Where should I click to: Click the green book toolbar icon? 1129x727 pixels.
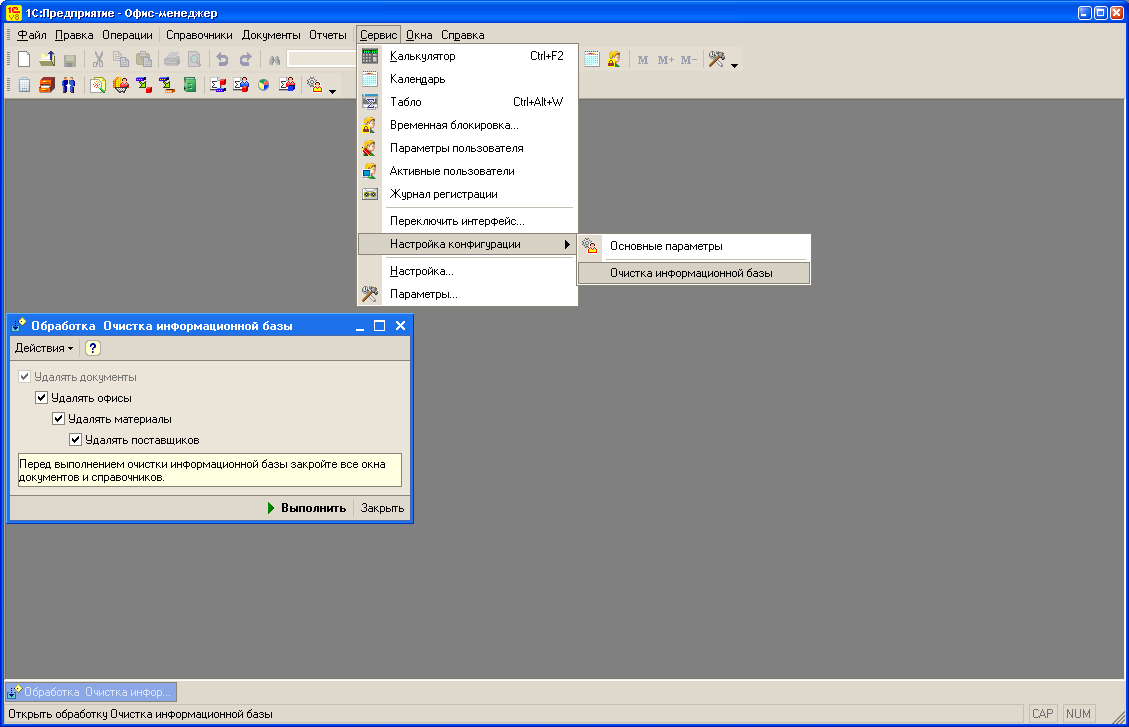pyautogui.click(x=190, y=85)
